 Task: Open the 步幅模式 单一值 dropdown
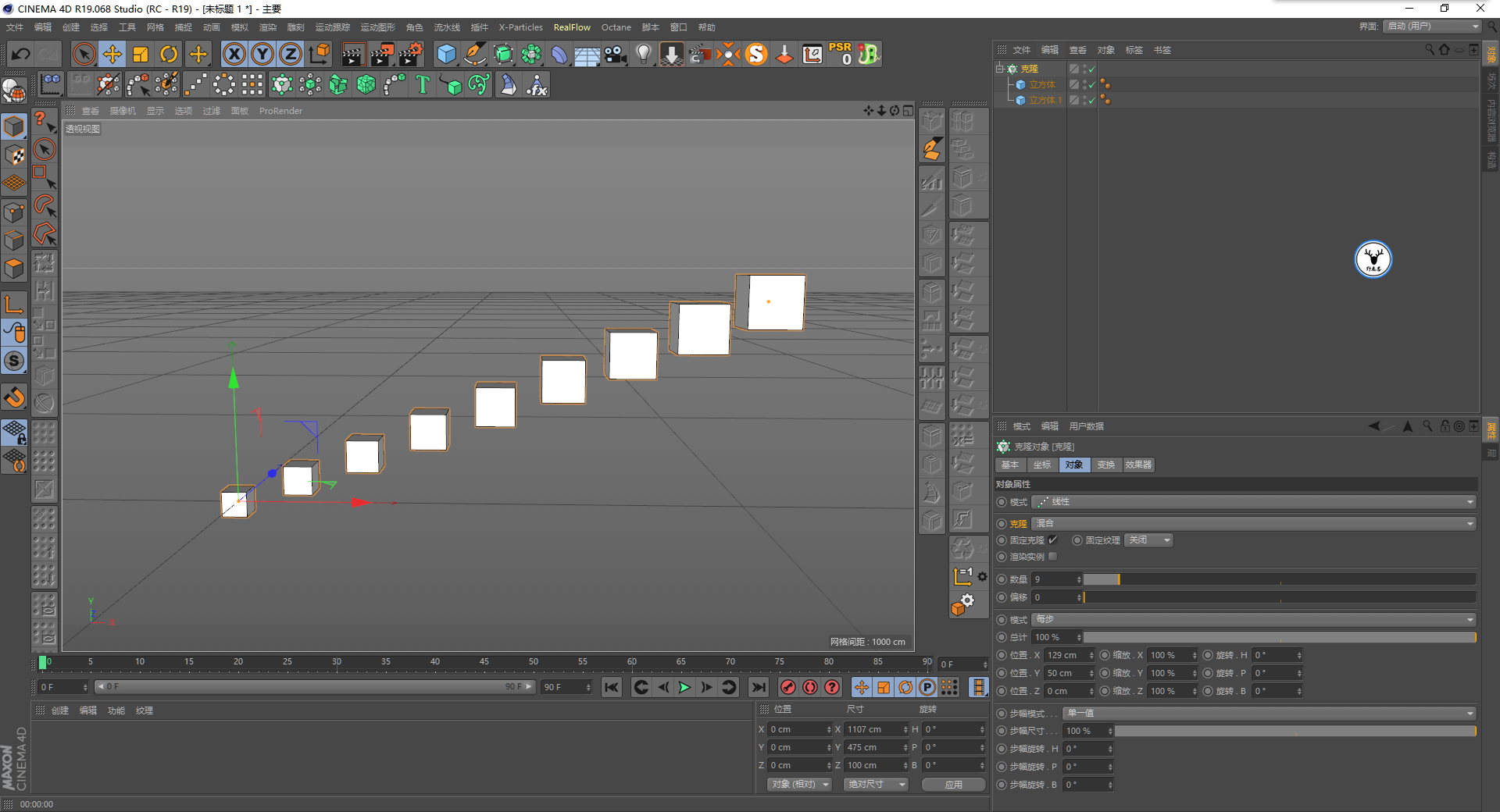coord(1269,713)
